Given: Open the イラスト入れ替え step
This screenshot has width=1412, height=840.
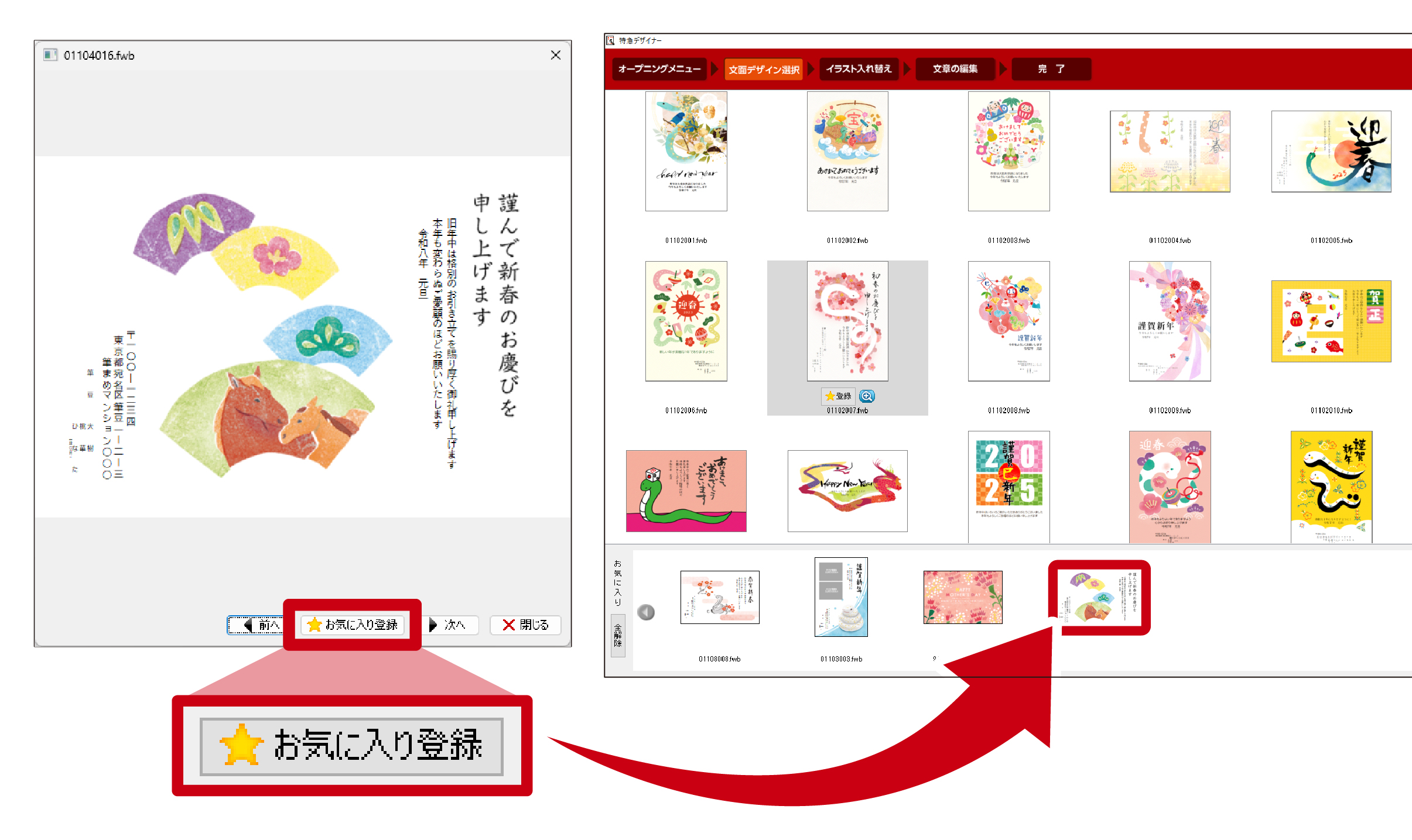Looking at the screenshot, I should click(858, 69).
